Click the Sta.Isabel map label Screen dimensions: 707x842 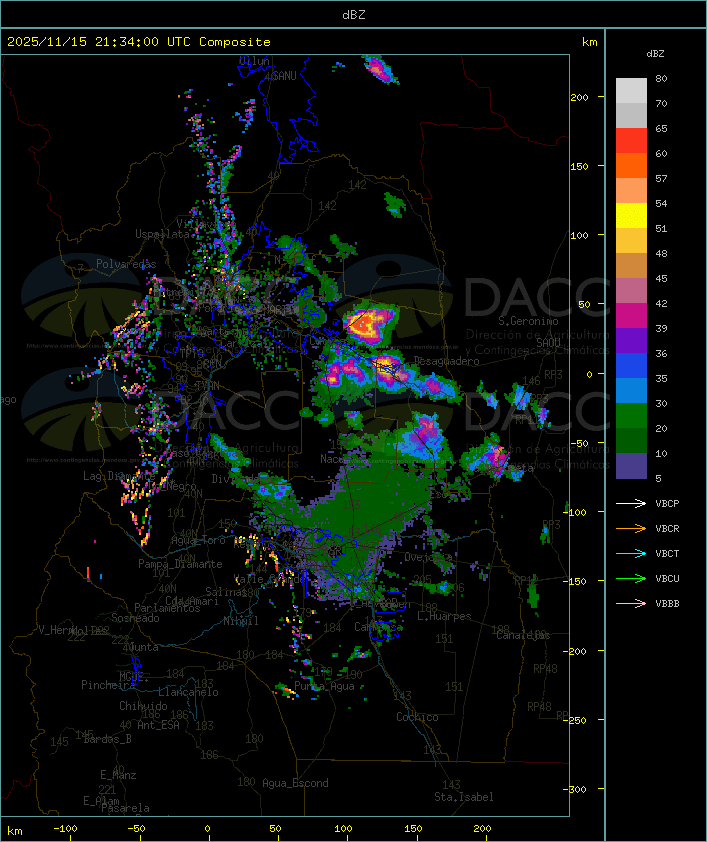pos(464,797)
